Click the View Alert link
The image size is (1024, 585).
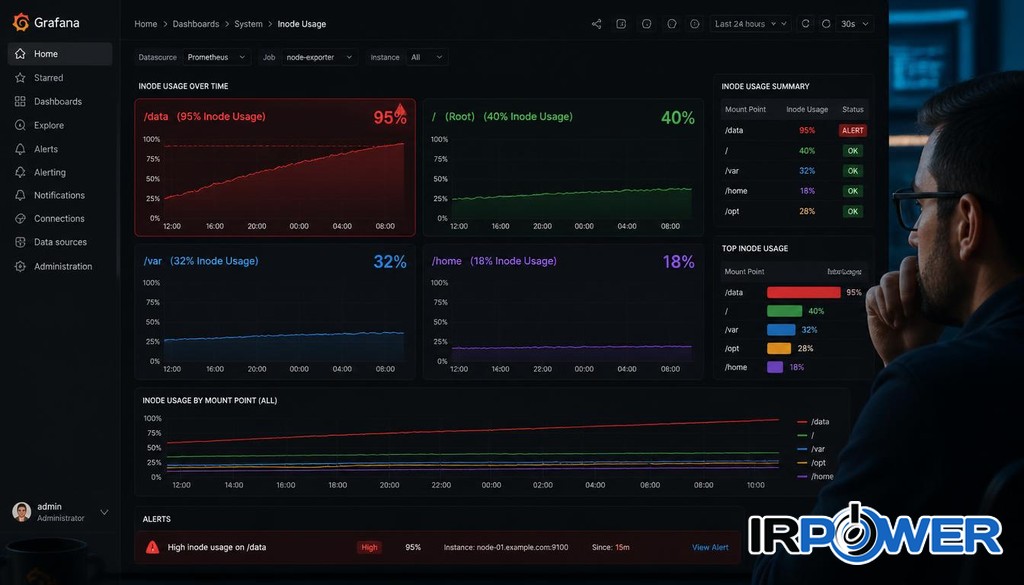(x=710, y=547)
